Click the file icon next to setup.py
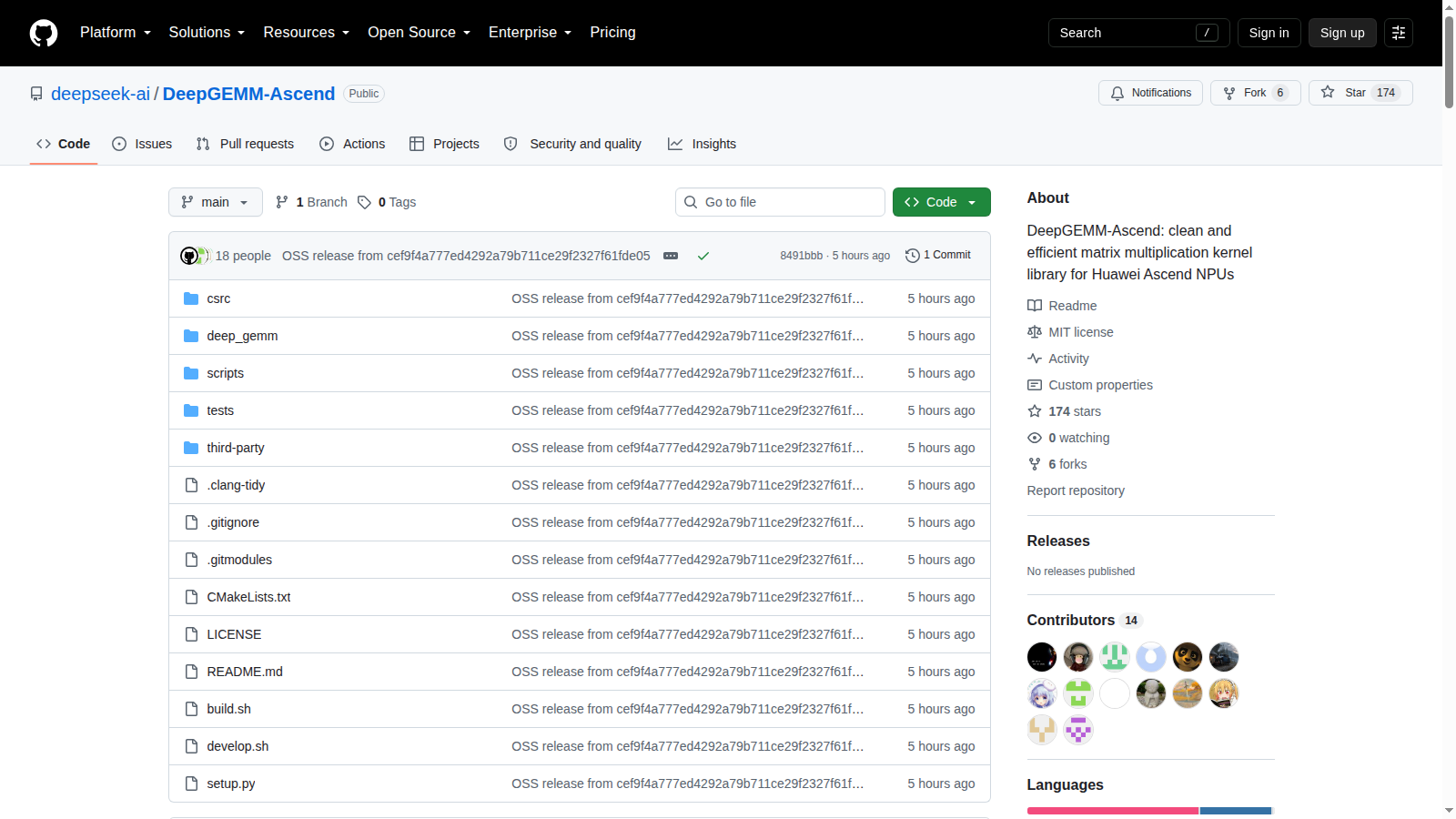 pyautogui.click(x=191, y=784)
